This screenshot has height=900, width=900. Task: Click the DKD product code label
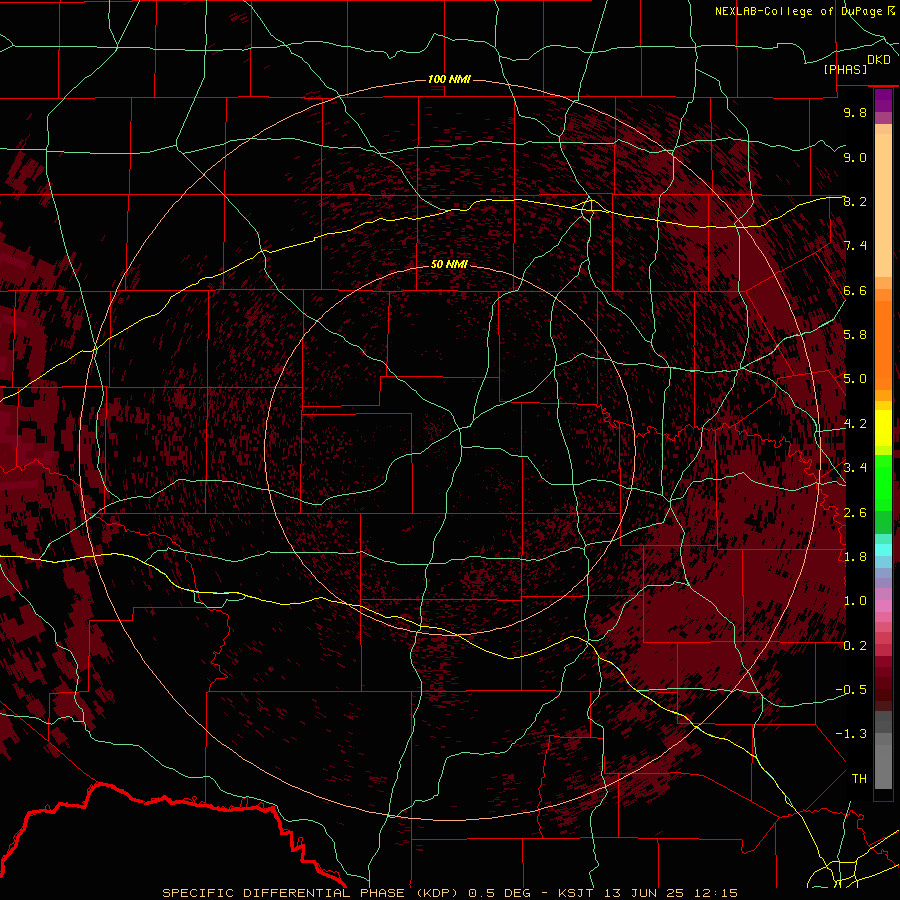pos(878,60)
